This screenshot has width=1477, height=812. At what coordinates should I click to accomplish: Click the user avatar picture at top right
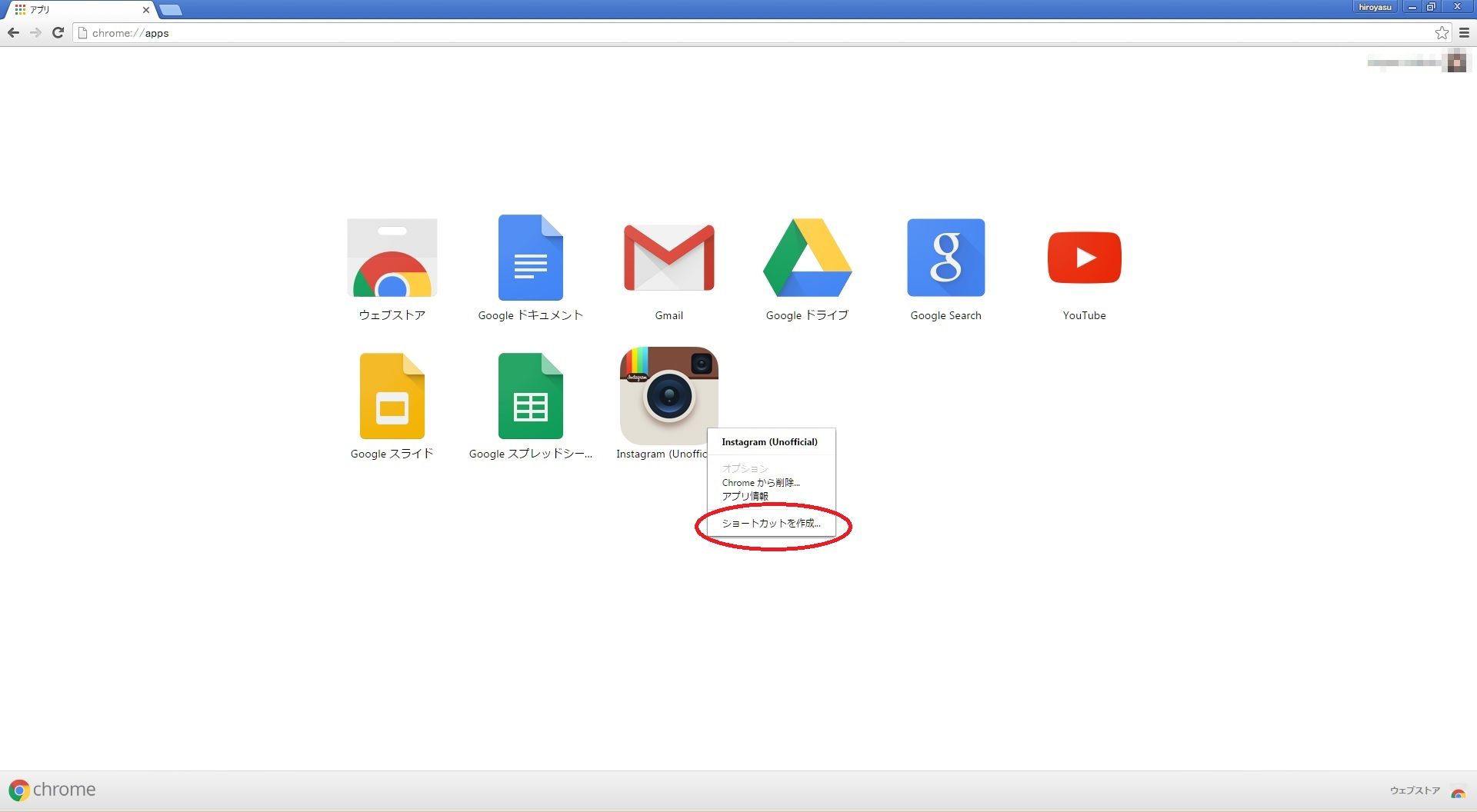pyautogui.click(x=1457, y=61)
